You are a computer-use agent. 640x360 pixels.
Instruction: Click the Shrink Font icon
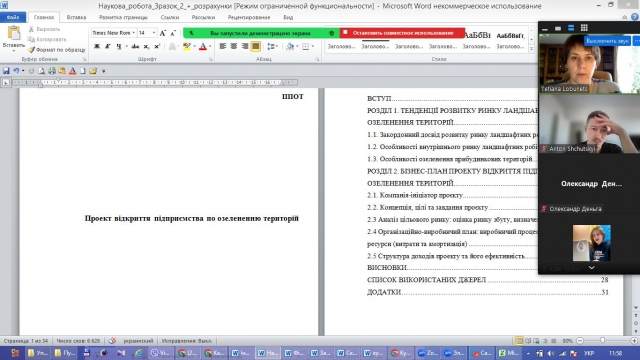[173, 33]
